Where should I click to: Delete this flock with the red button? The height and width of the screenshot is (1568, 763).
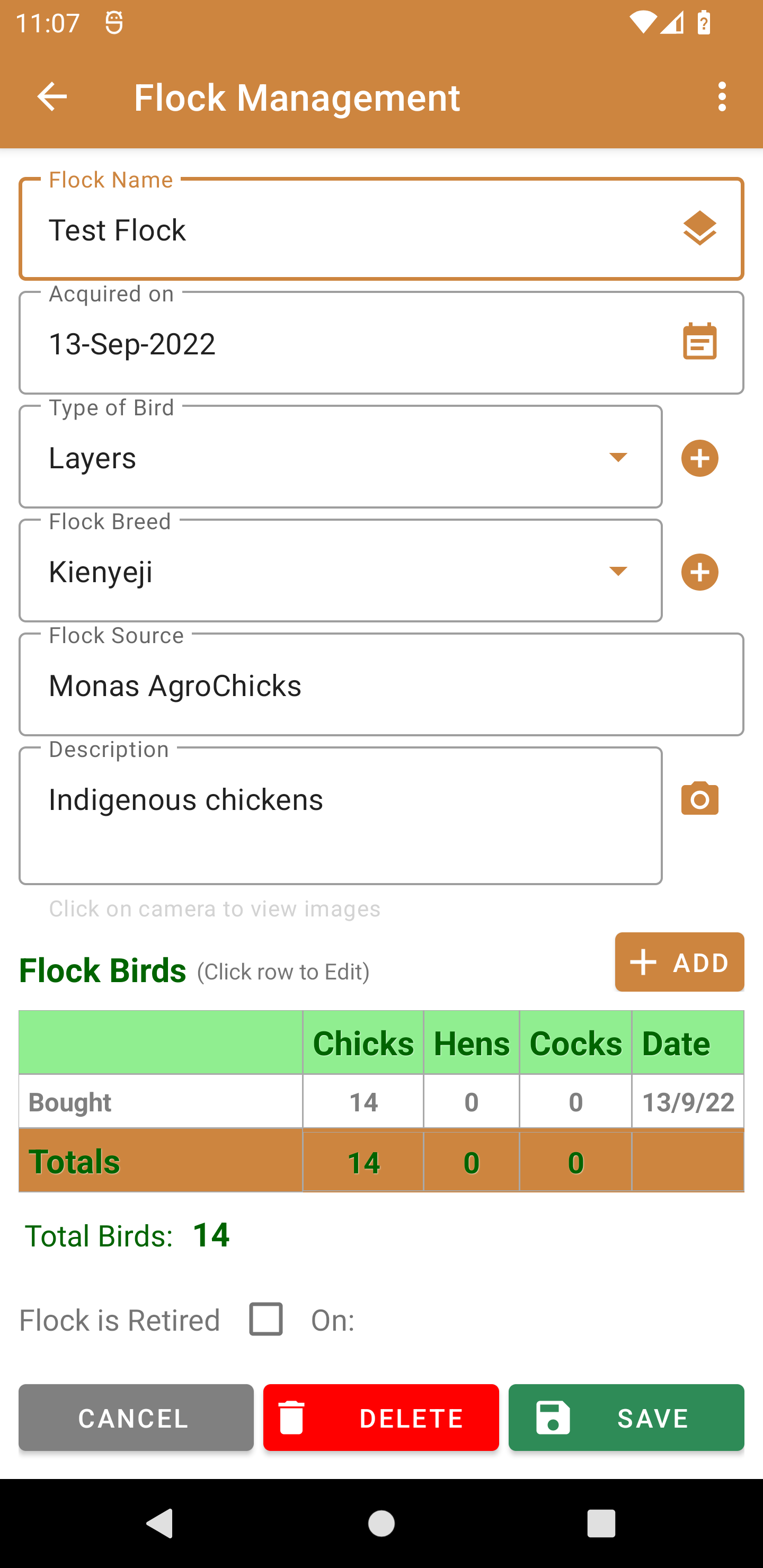click(x=380, y=1418)
